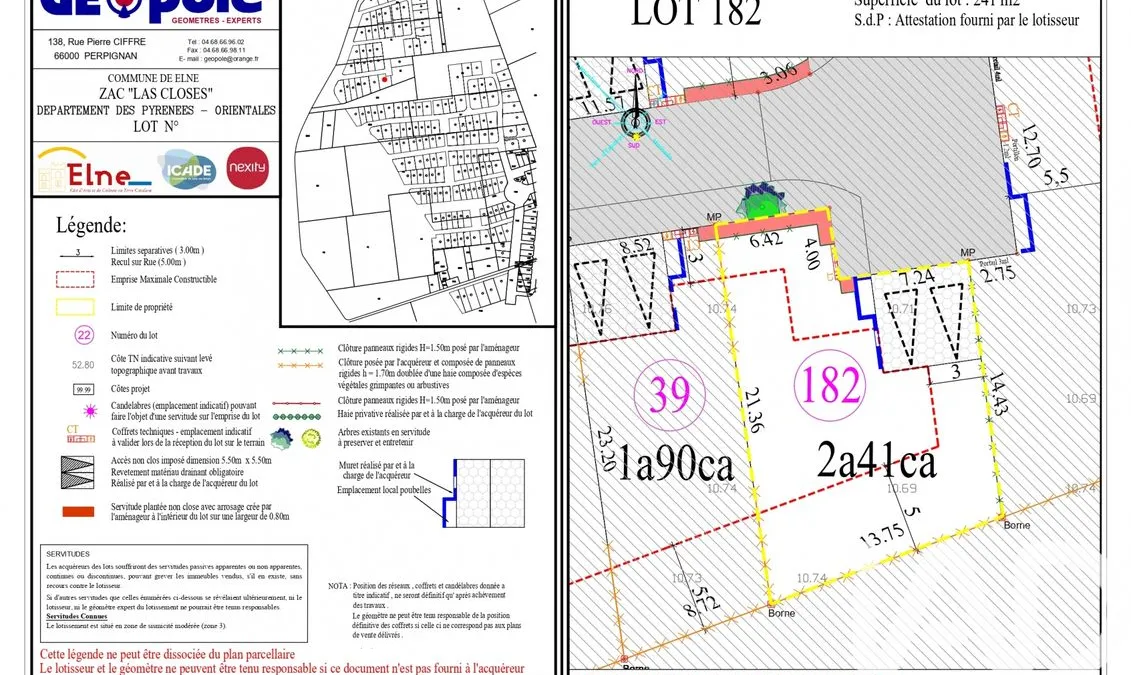Click the DEPARTEMENT DES PYRENEES - ORIENTALES text
This screenshot has width=1131, height=675.
coord(157,110)
